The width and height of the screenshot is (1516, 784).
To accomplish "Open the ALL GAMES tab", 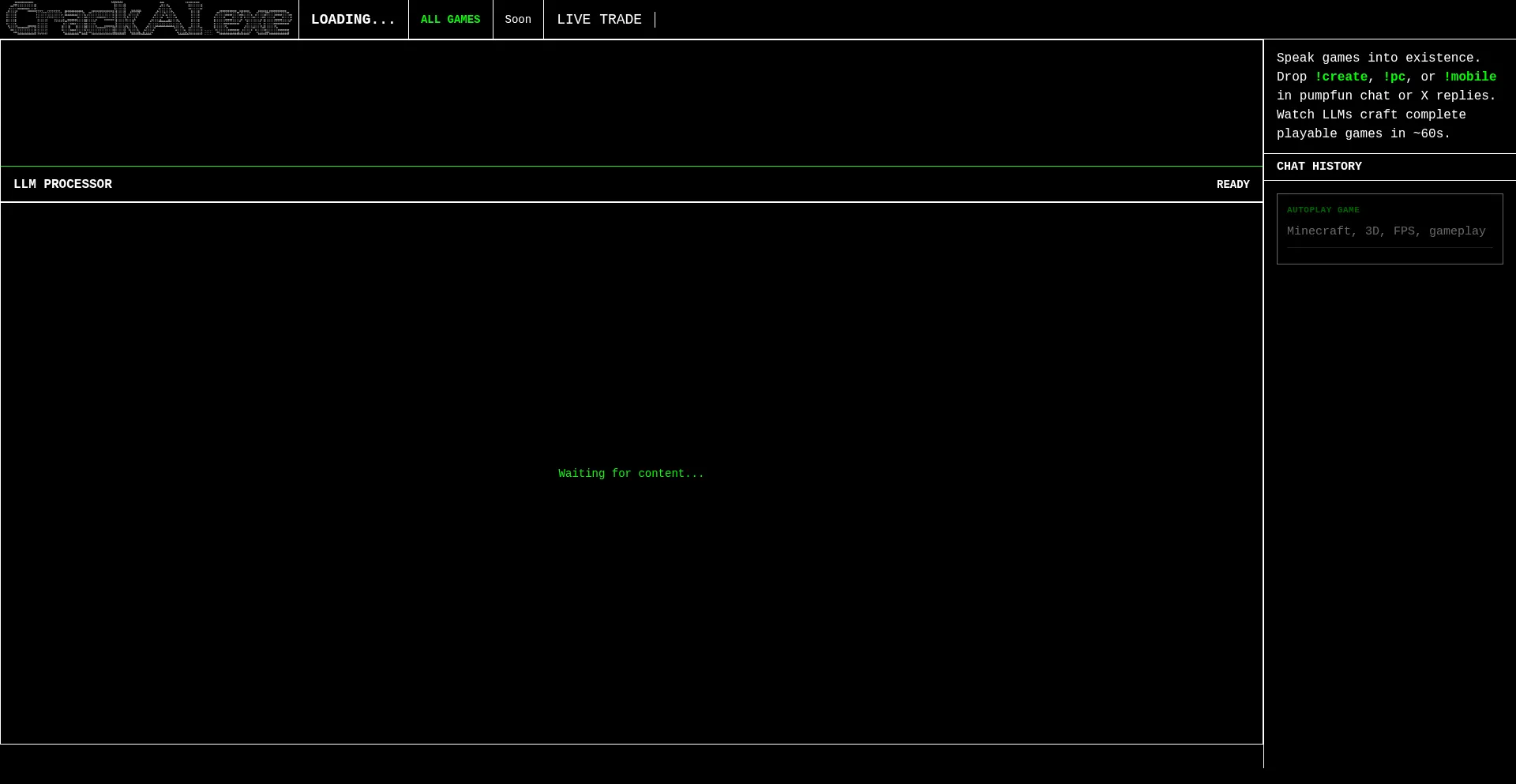I will [450, 20].
